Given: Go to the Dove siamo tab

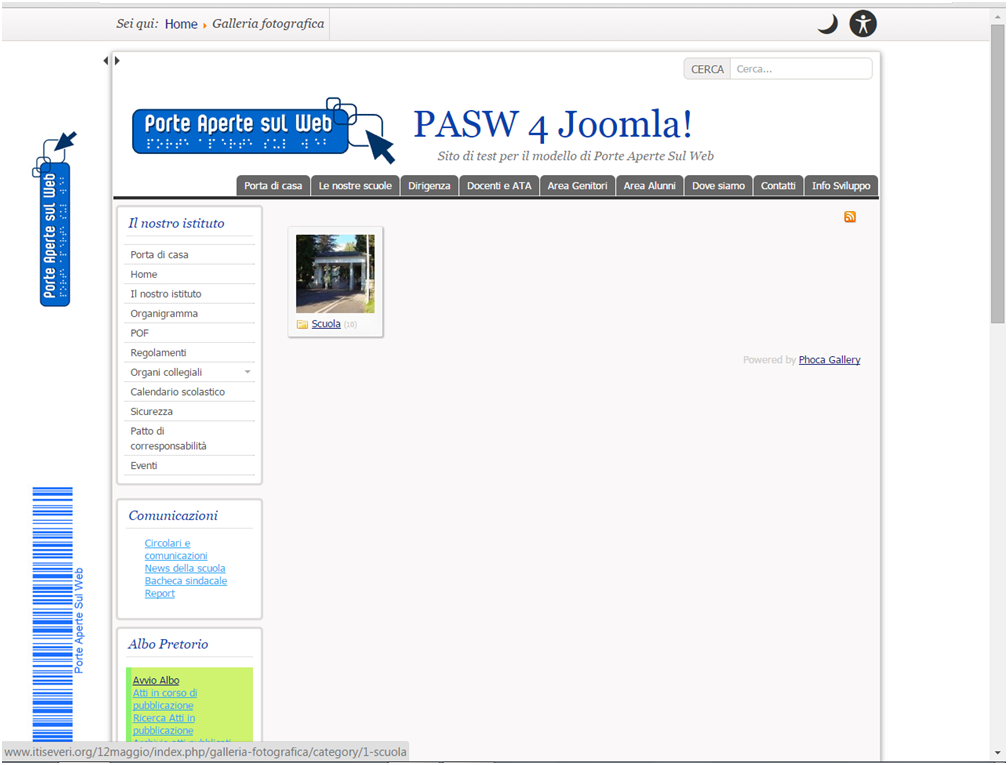Looking at the screenshot, I should tap(718, 186).
